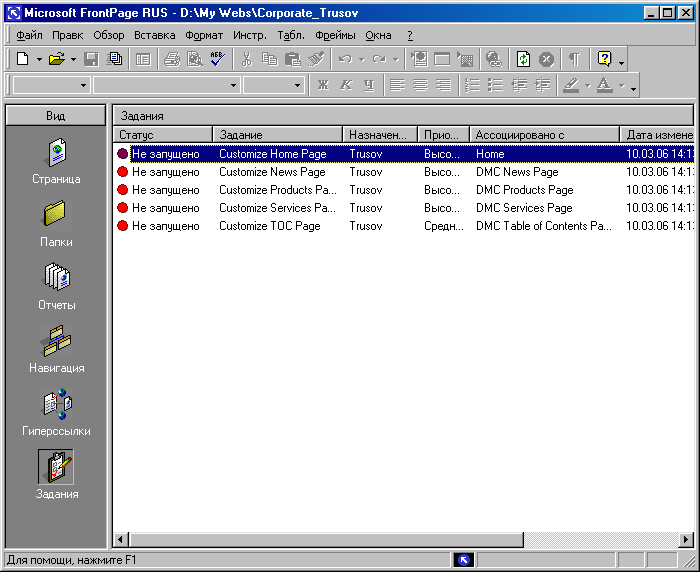The width and height of the screenshot is (700, 572).
Task: Click the Preview in Browser icon
Action: pyautogui.click(x=195, y=59)
